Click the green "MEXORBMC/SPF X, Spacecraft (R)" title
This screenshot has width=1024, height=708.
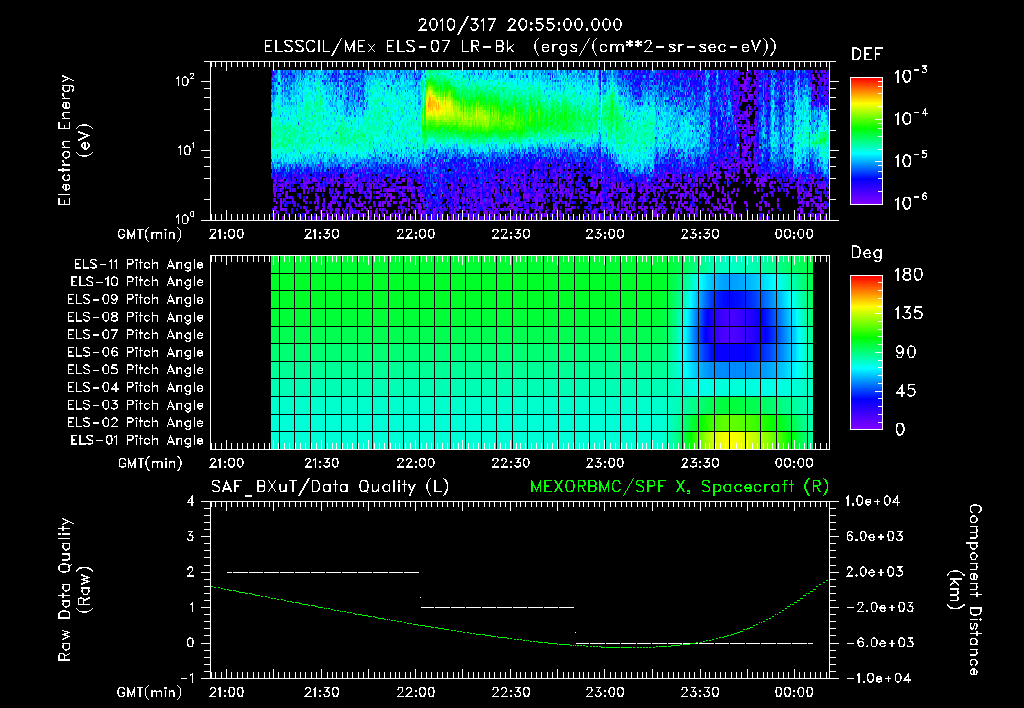coord(679,487)
